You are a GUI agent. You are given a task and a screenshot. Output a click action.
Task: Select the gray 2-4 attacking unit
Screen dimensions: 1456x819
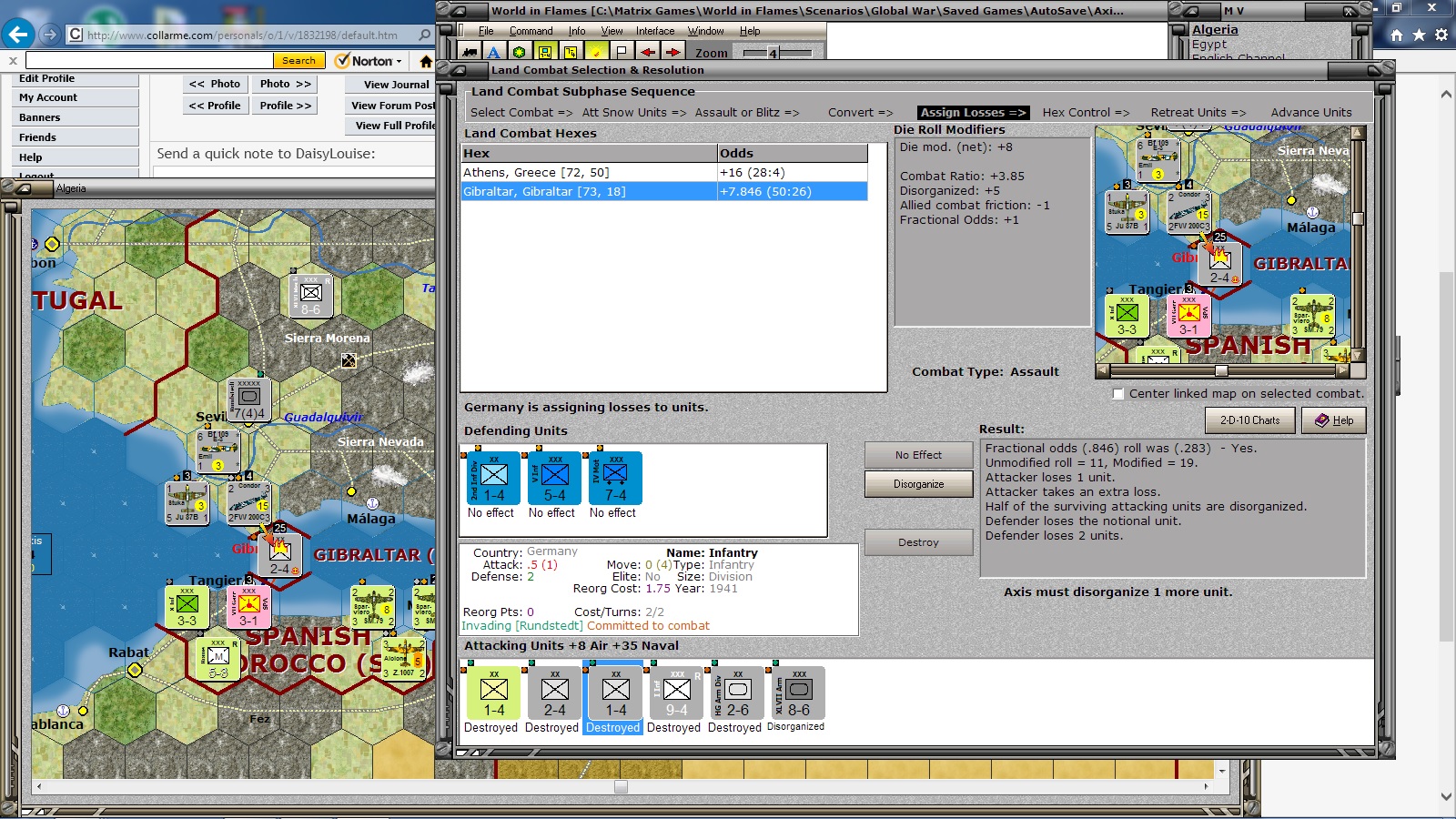click(555, 693)
